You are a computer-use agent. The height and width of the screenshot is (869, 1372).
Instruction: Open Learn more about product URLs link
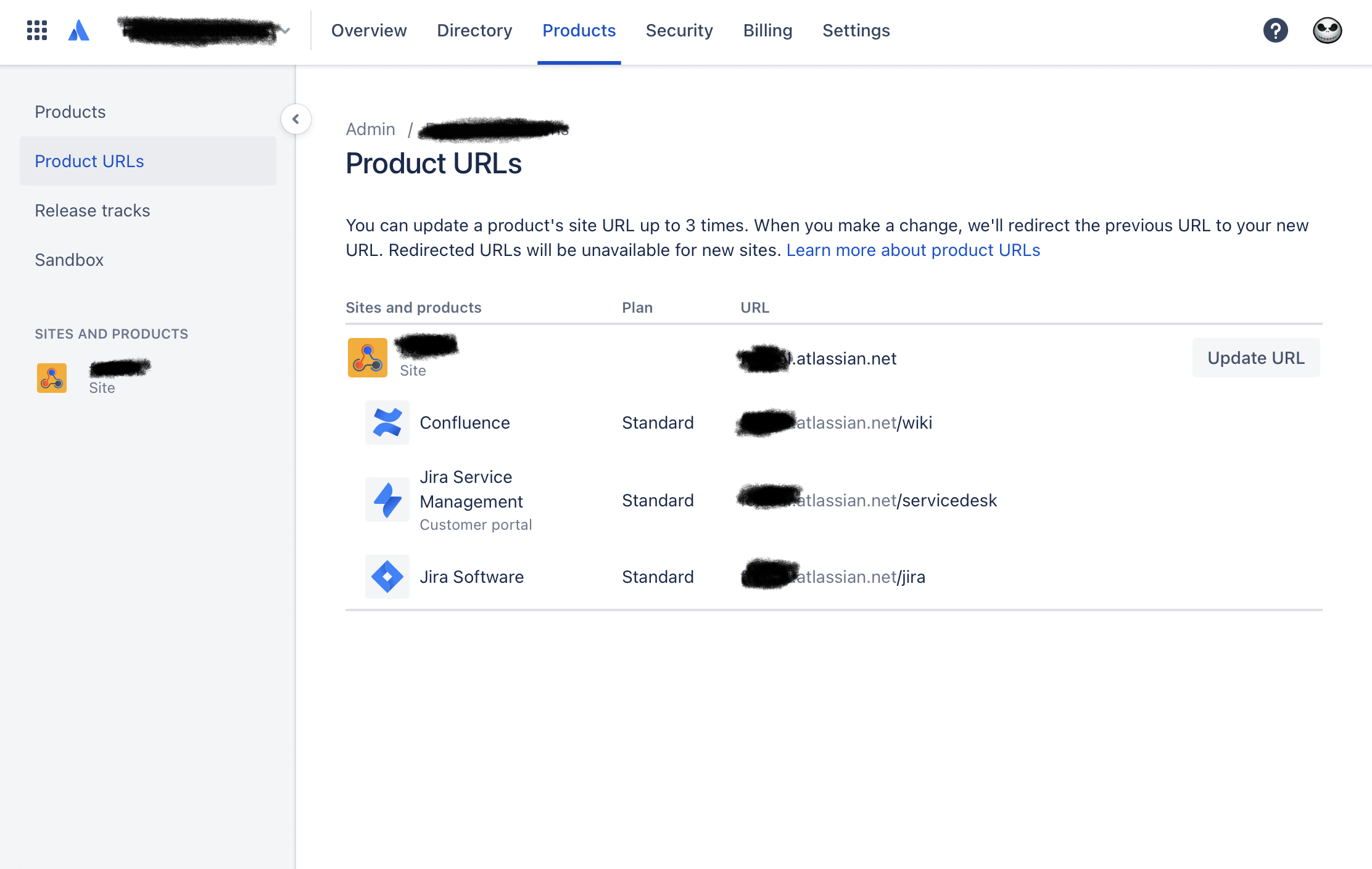(913, 250)
